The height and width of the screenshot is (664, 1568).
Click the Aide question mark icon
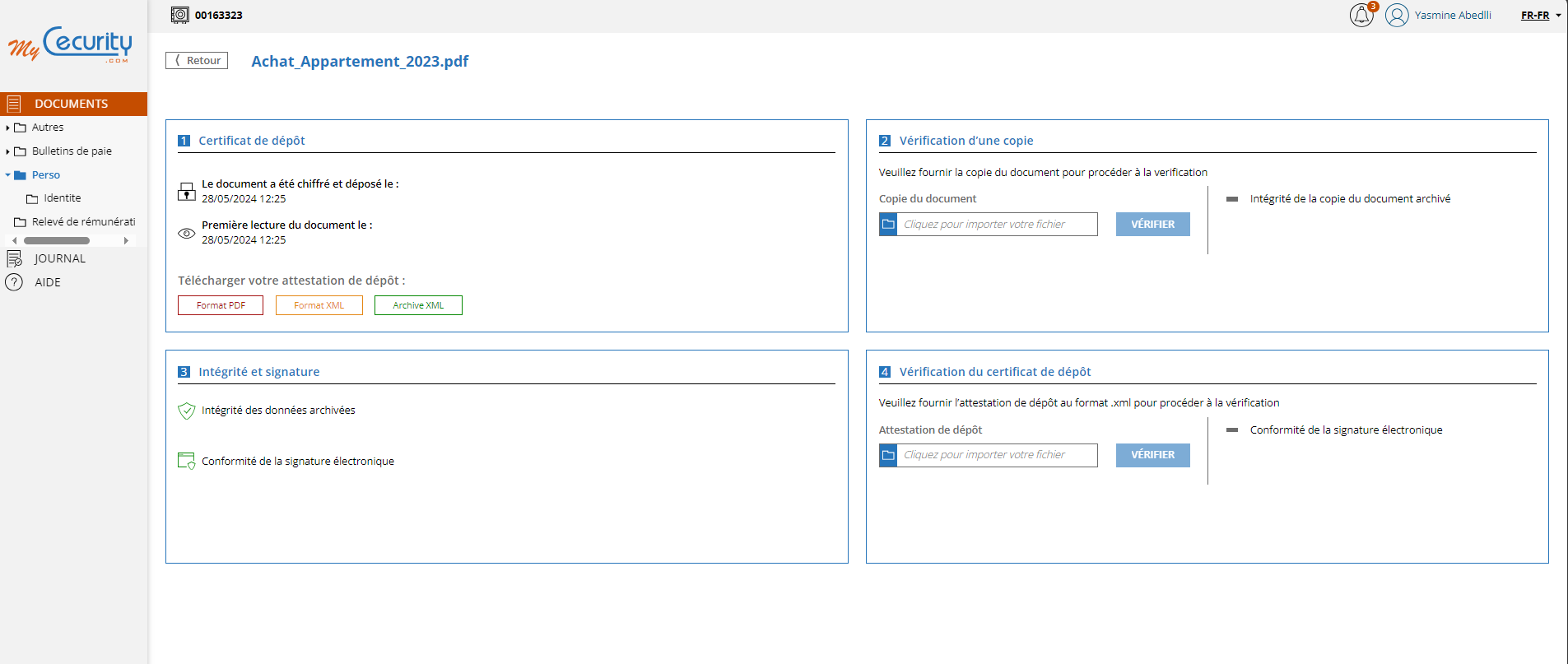(x=14, y=282)
